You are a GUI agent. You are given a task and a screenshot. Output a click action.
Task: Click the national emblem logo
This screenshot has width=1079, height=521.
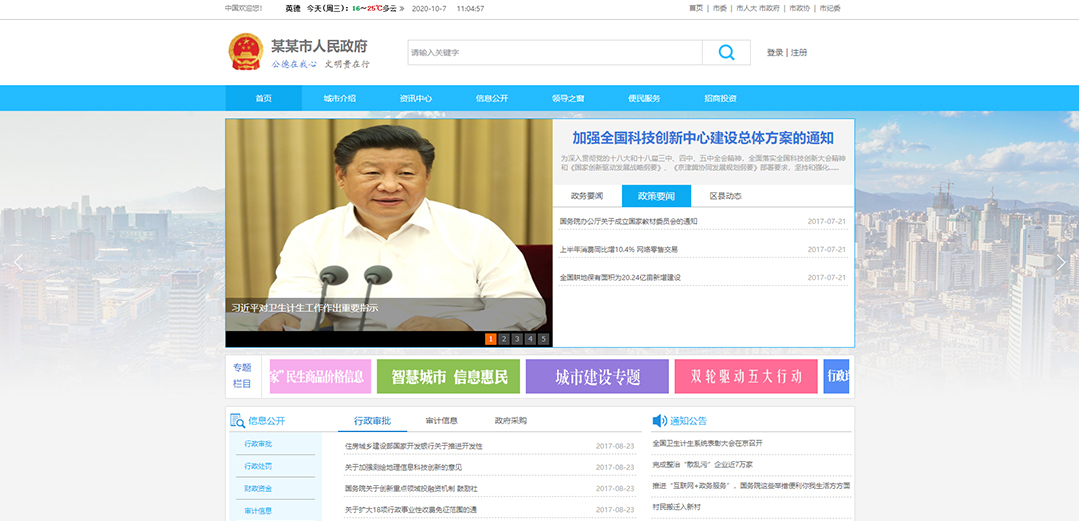[245, 52]
